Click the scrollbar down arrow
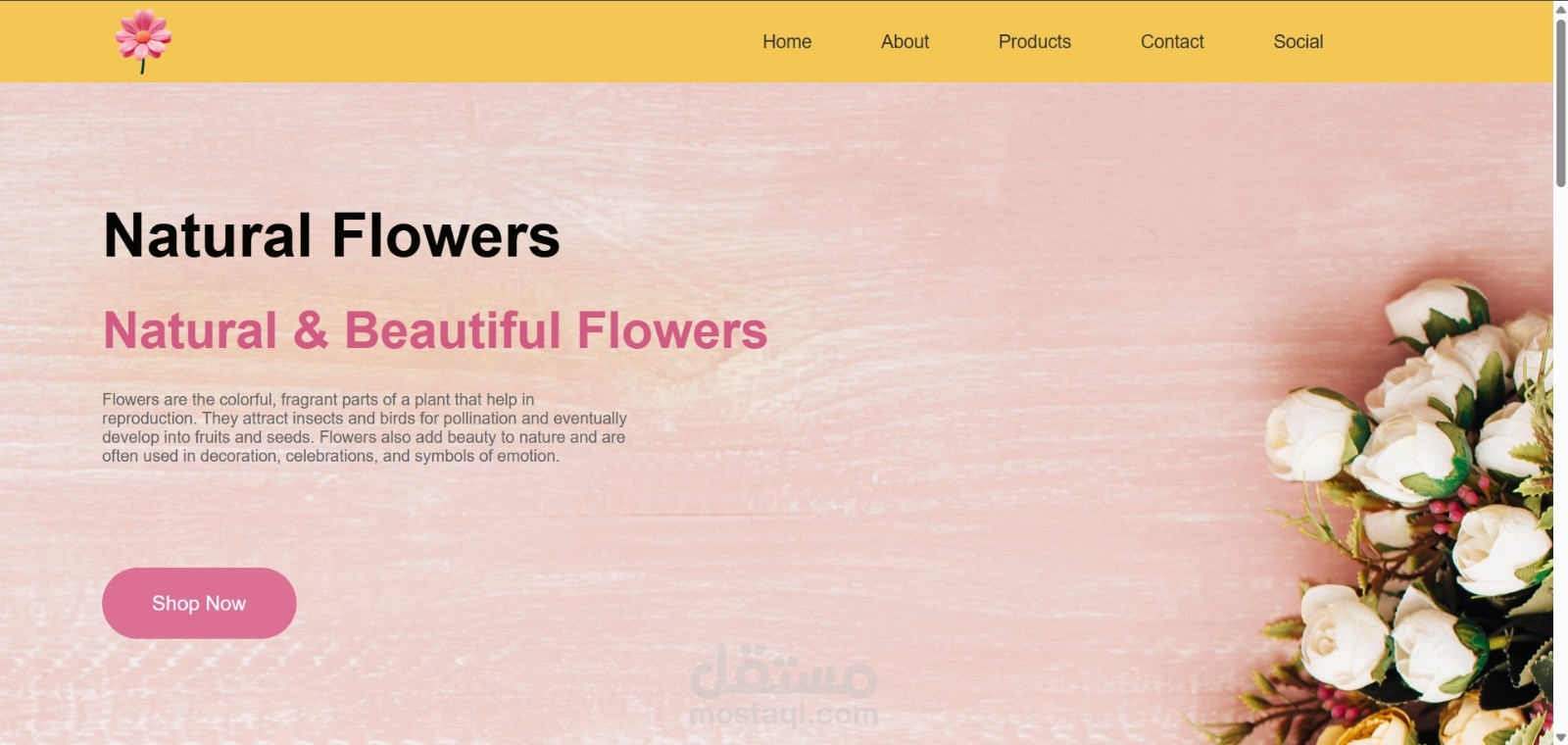Image resolution: width=1568 pixels, height=745 pixels. 1560,736
